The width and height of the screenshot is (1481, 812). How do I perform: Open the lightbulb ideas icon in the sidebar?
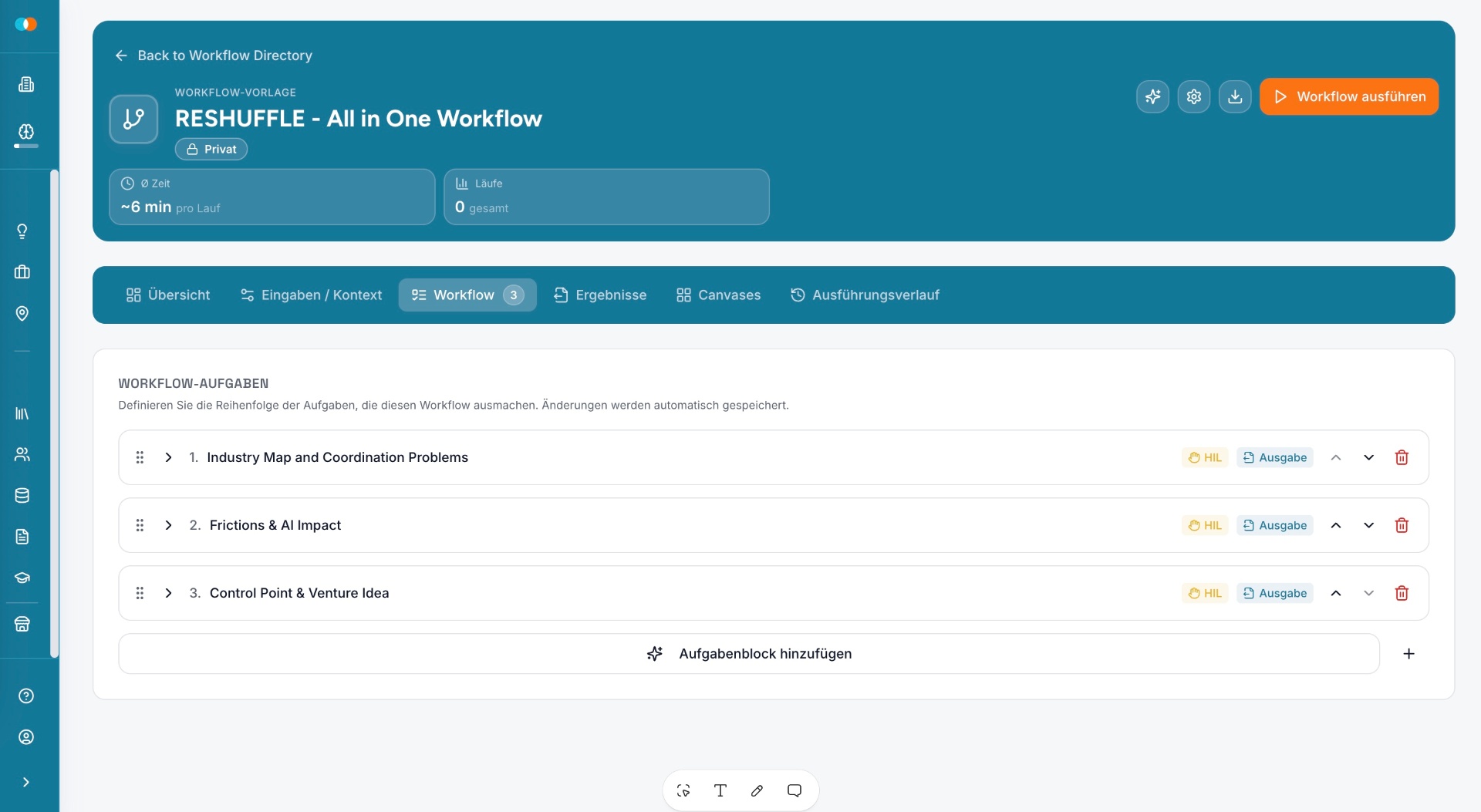(x=22, y=231)
